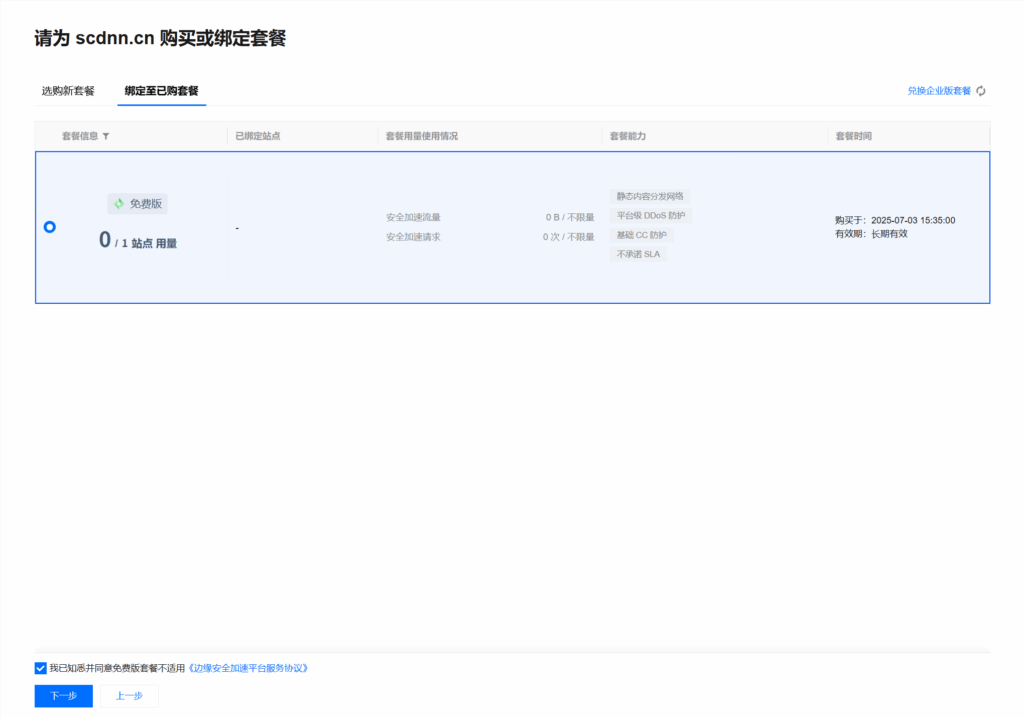1024x718 pixels.
Task: Click the 套餐时间 column header
Action: pyautogui.click(x=854, y=136)
